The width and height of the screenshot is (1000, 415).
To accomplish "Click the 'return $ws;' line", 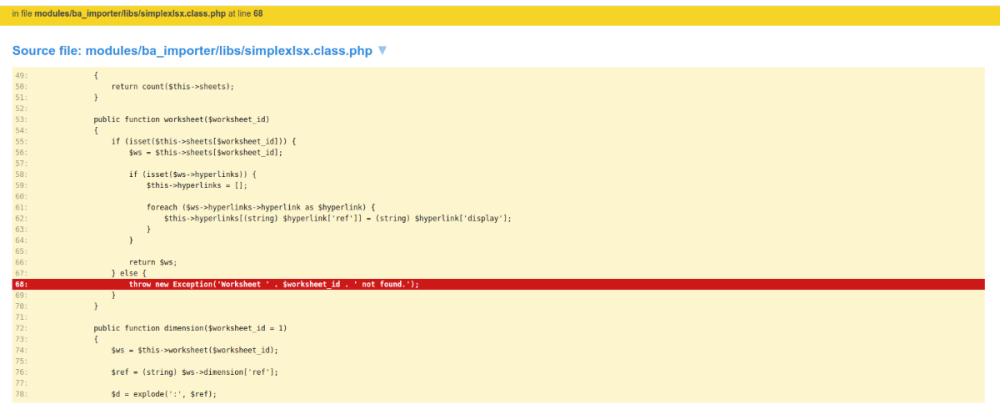I will click(153, 262).
